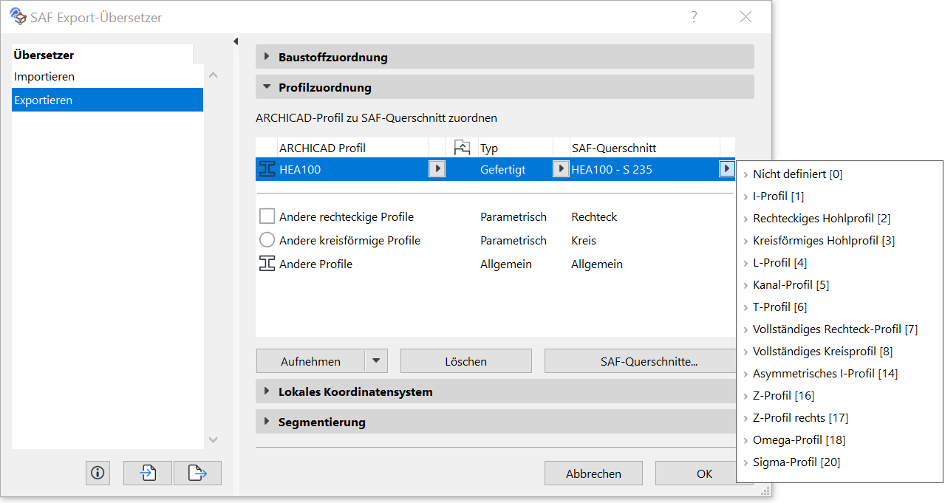
Task: Open the Typ arrow next to Gefertigt
Action: click(x=561, y=170)
